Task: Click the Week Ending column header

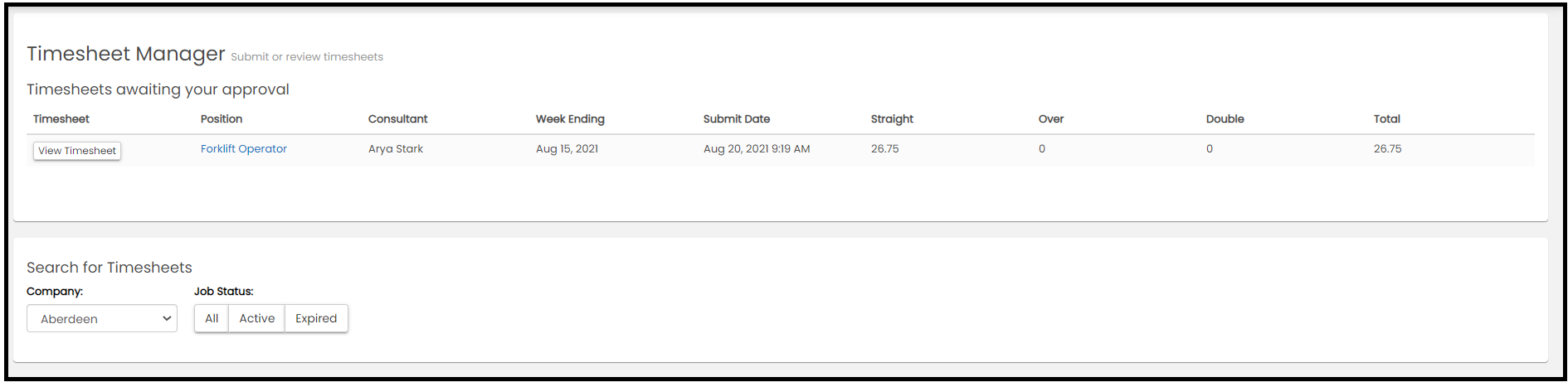Action: pos(570,119)
